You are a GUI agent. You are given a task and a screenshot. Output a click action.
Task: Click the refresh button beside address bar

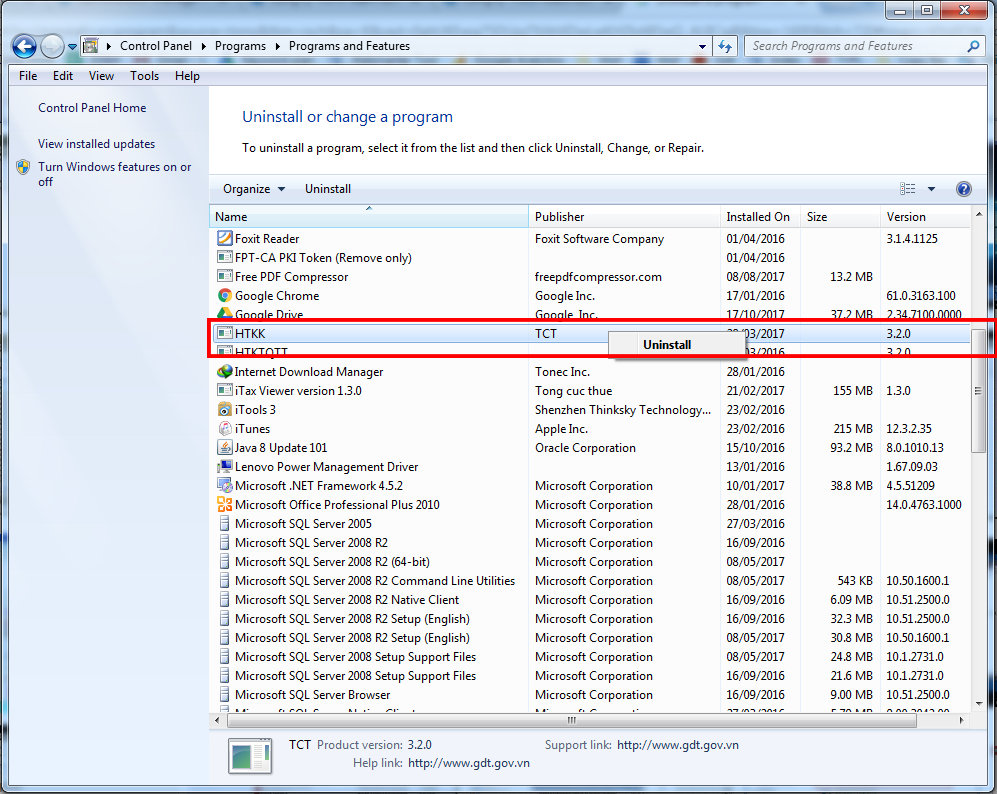[x=725, y=46]
